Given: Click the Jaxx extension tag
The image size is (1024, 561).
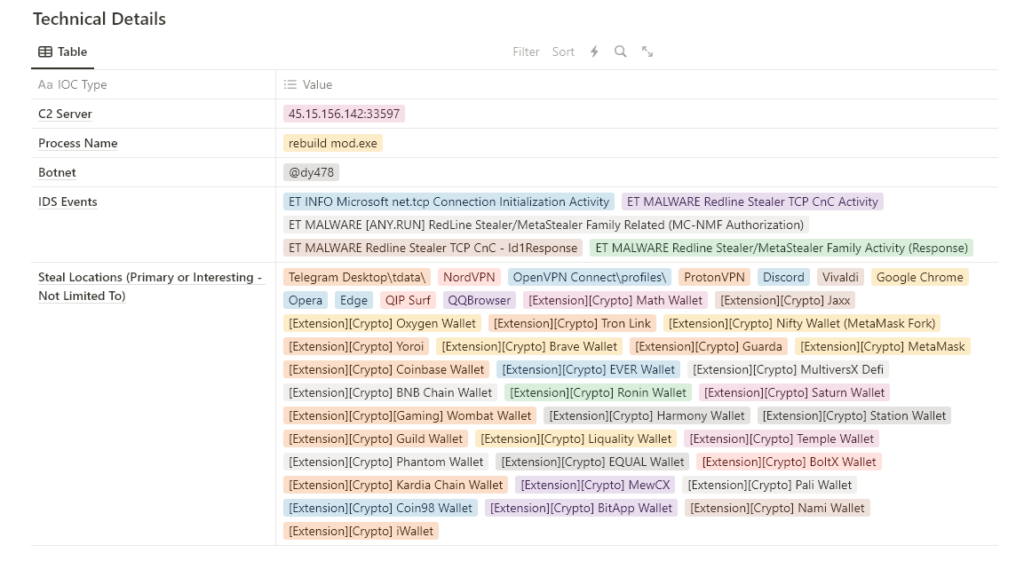Looking at the screenshot, I should point(785,300).
